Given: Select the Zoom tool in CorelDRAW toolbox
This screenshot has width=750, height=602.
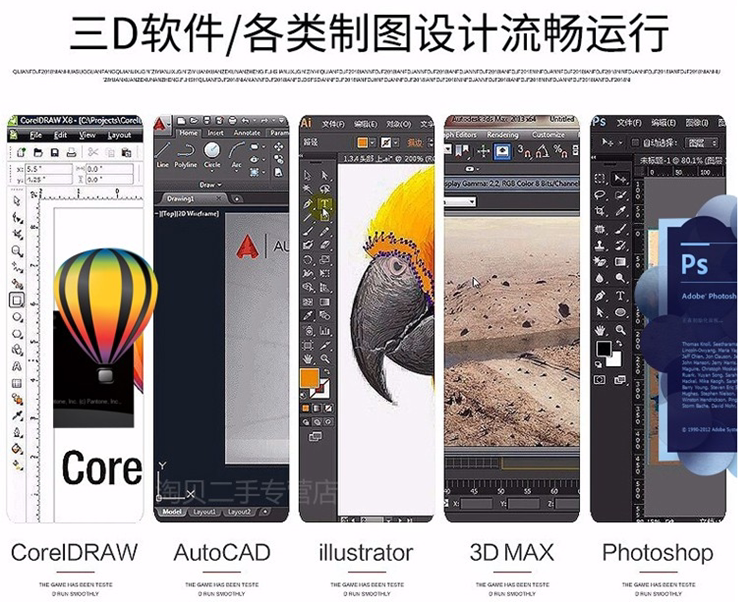Looking at the screenshot, I should point(17,251).
